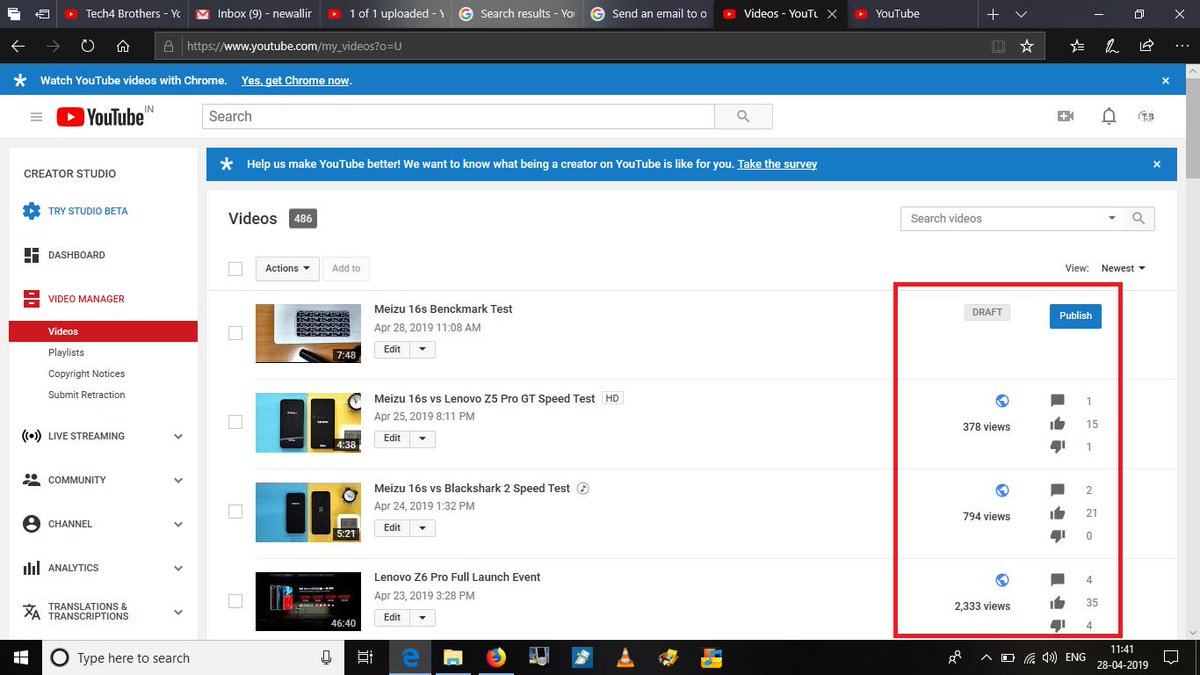Open the View Newest sort dropdown

1123,268
